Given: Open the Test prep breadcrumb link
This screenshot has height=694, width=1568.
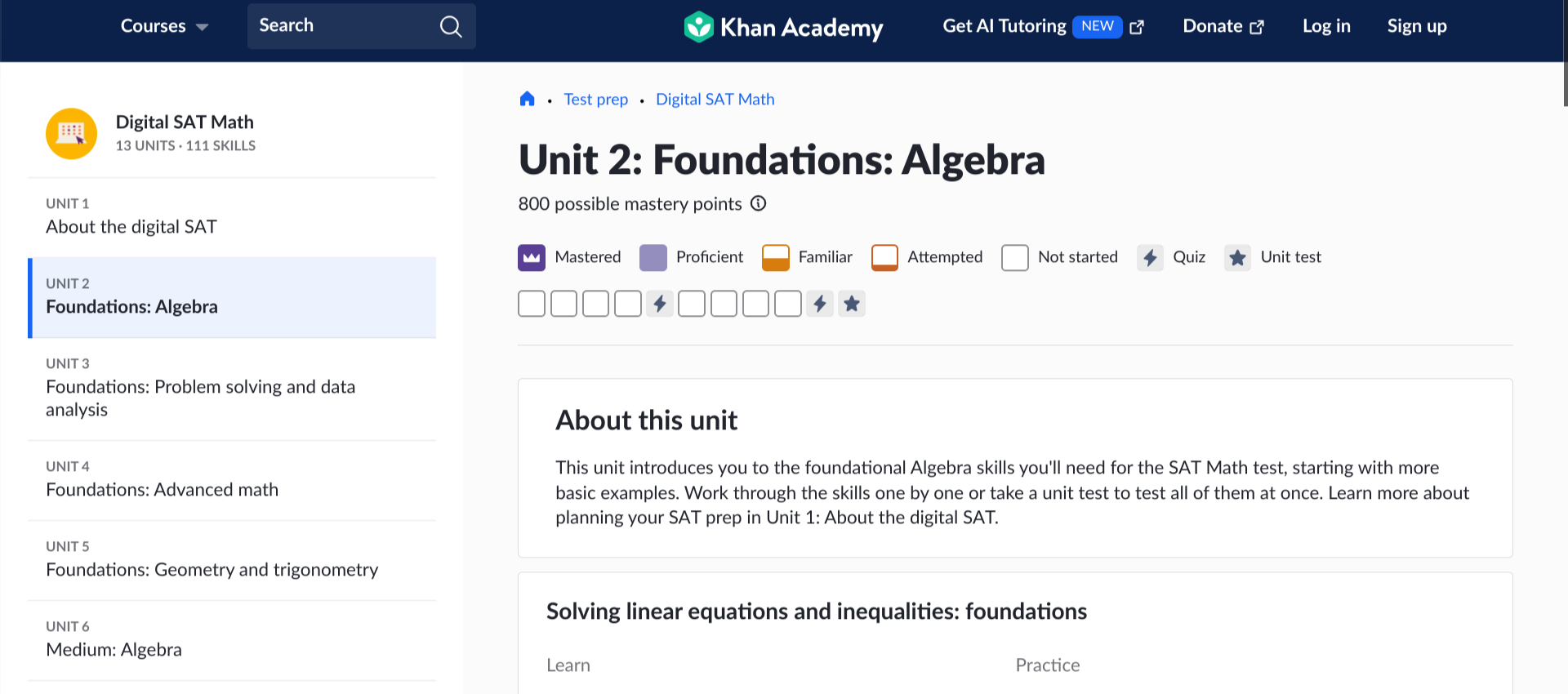Looking at the screenshot, I should pyautogui.click(x=595, y=100).
